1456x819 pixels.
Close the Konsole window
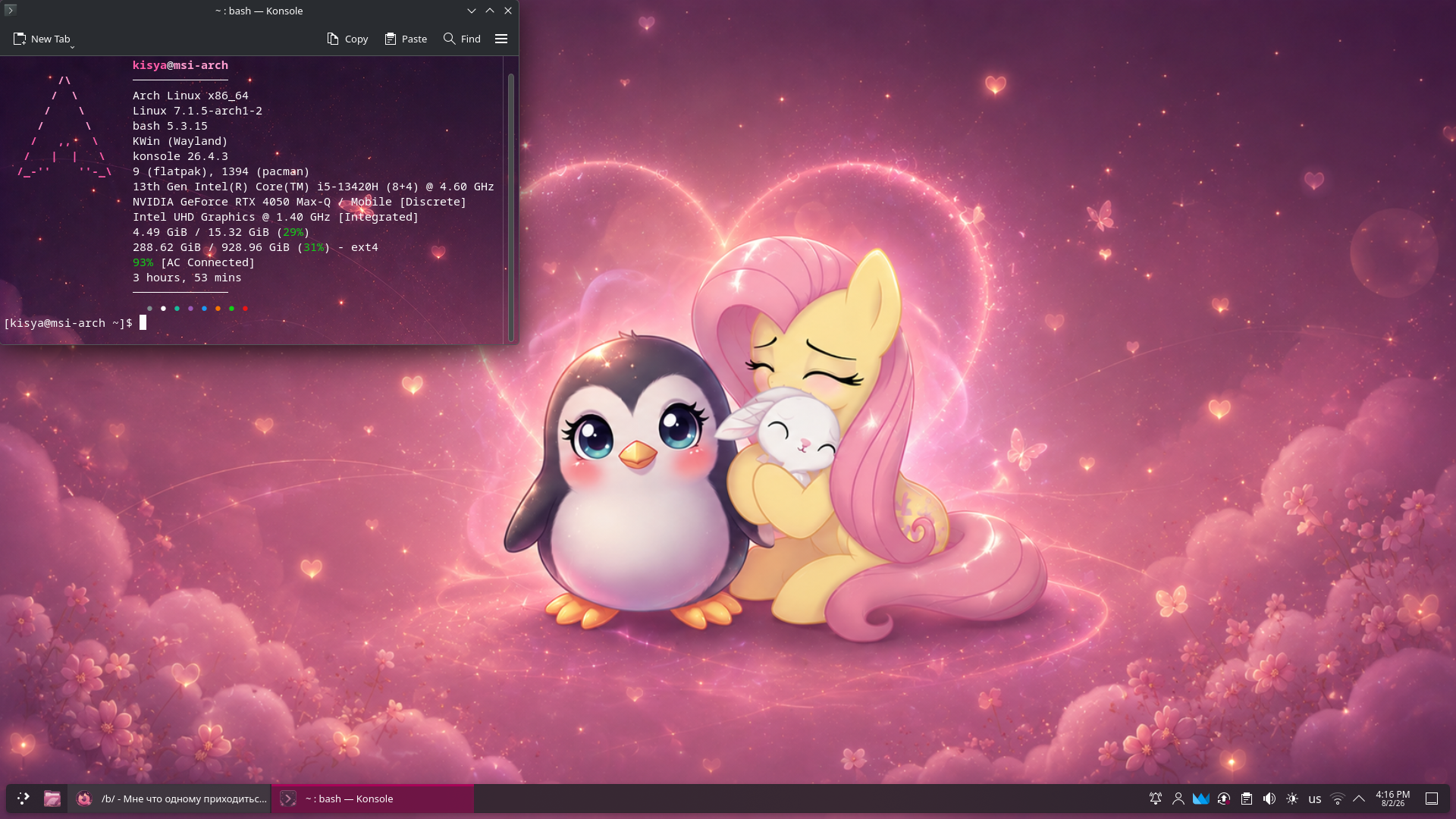click(x=508, y=11)
